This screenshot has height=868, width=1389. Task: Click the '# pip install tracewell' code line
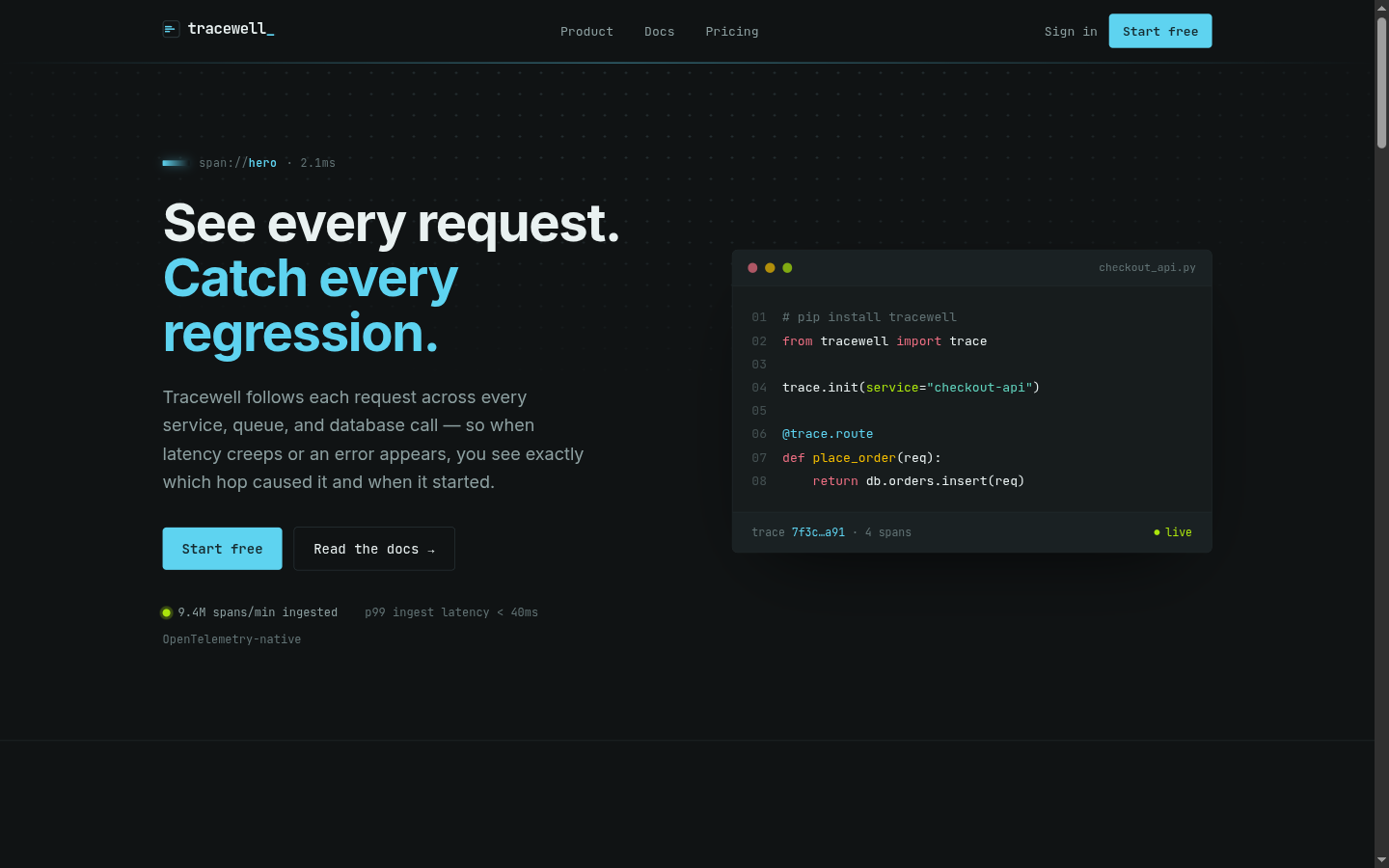(869, 317)
